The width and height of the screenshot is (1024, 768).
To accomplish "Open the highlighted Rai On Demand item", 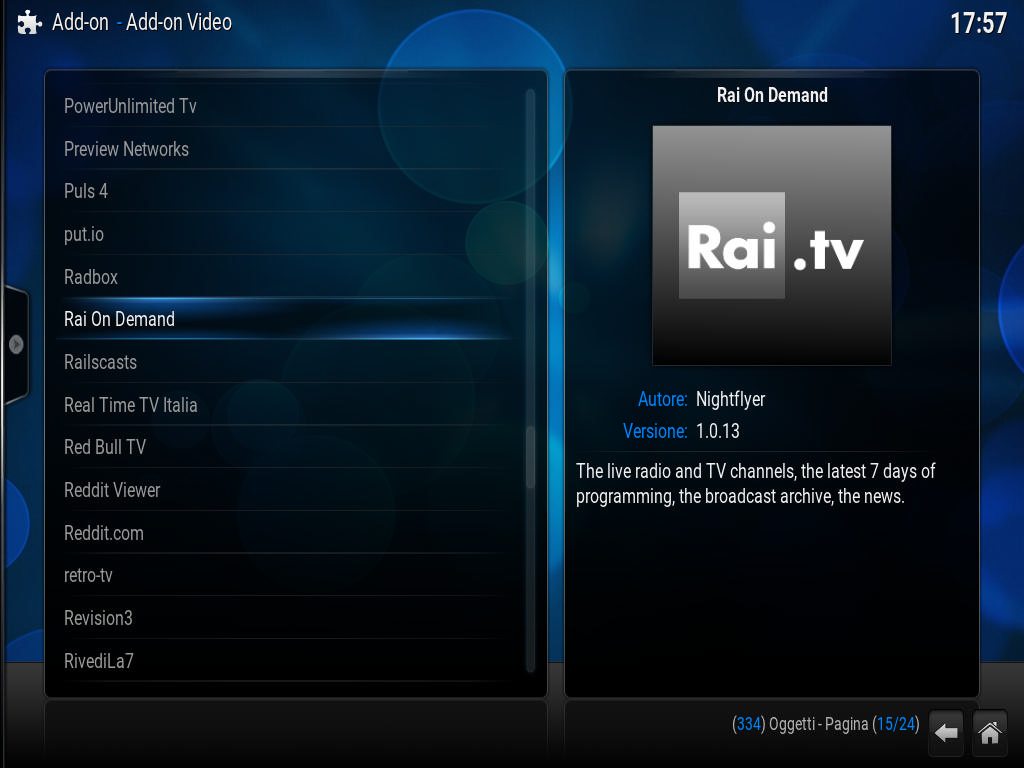I will [x=119, y=319].
